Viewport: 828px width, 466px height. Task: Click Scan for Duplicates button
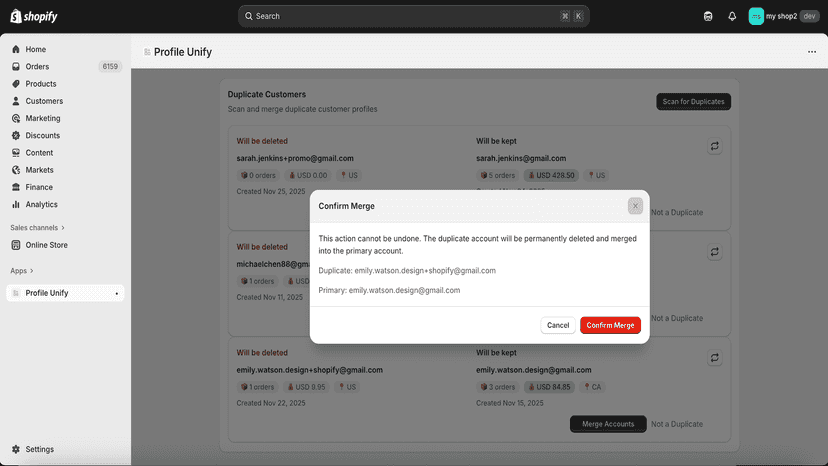(693, 101)
